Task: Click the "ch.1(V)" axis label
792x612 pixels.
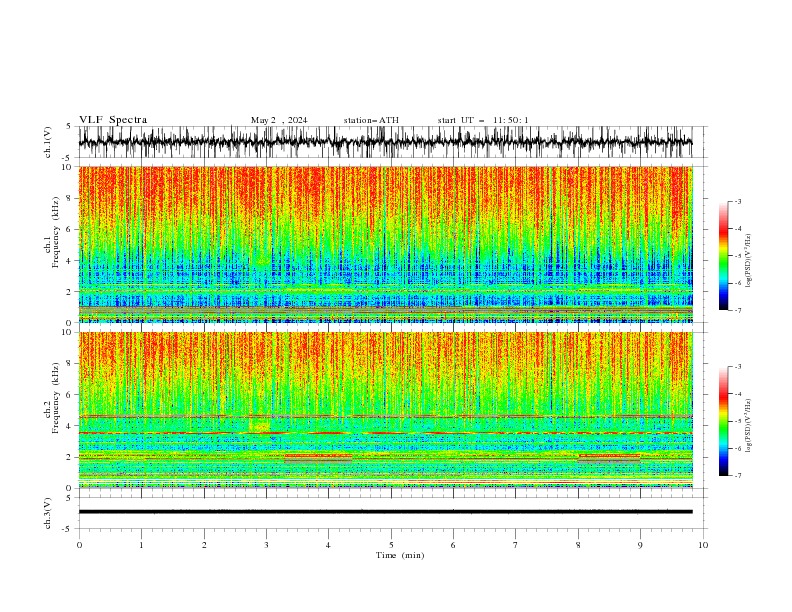Action: pyautogui.click(x=48, y=142)
